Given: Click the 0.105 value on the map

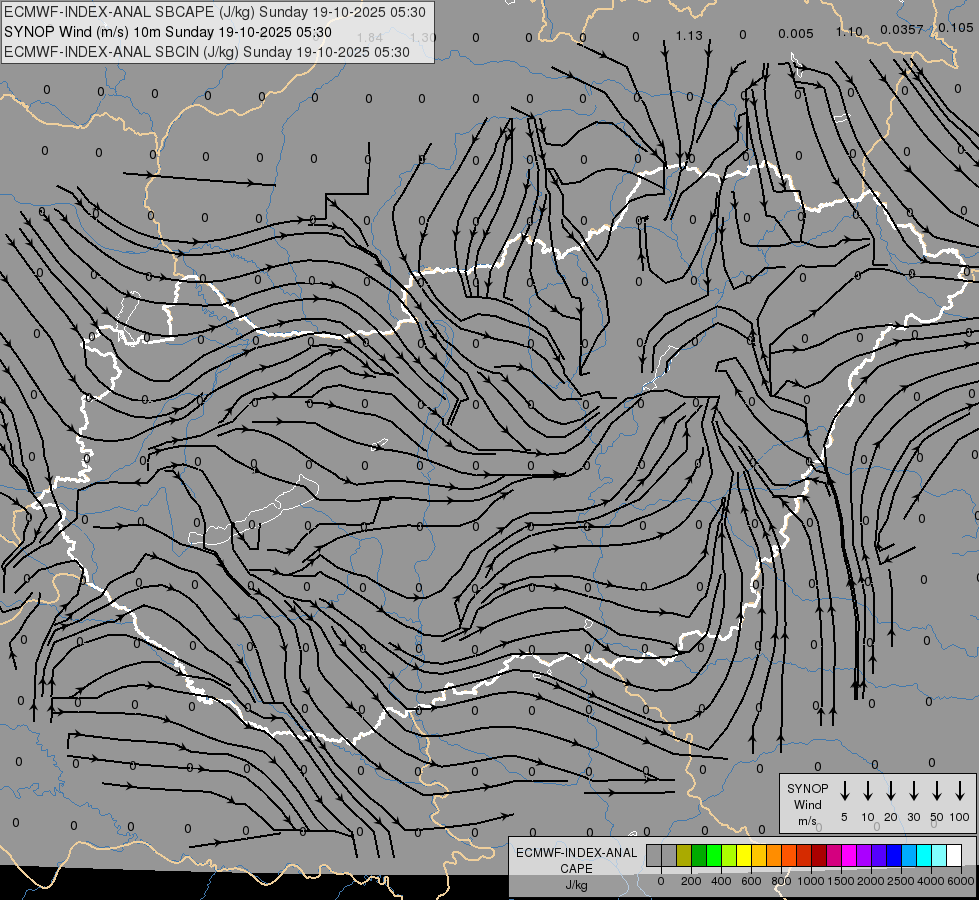Looking at the screenshot, I should 955,27.
